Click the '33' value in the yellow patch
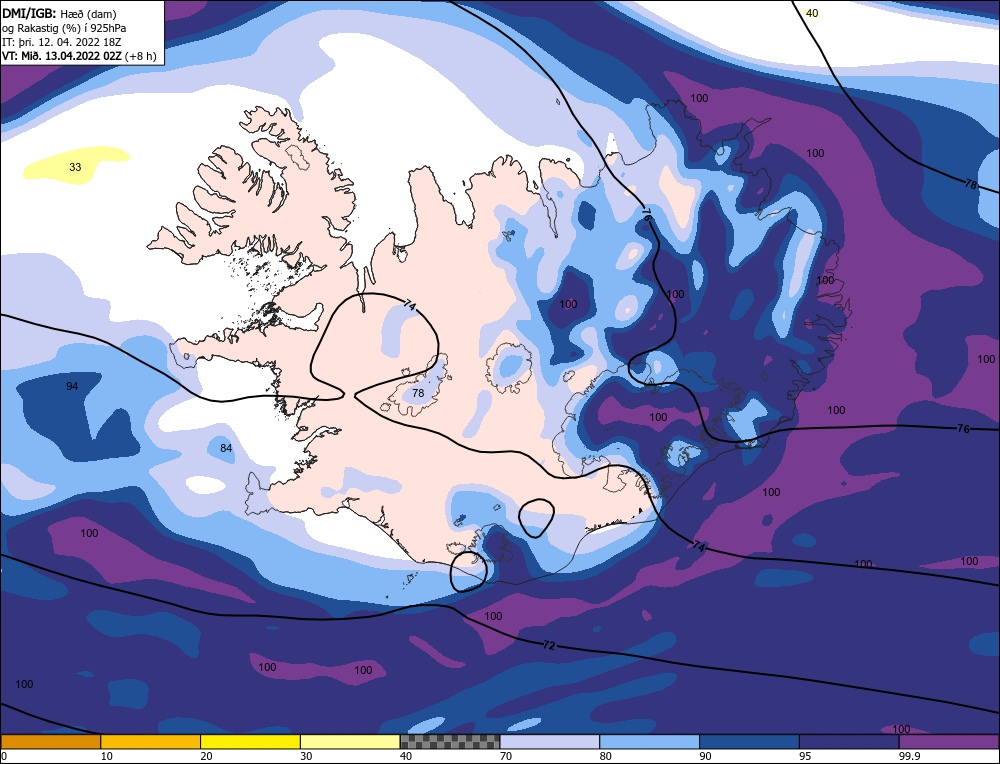 click(x=75, y=167)
